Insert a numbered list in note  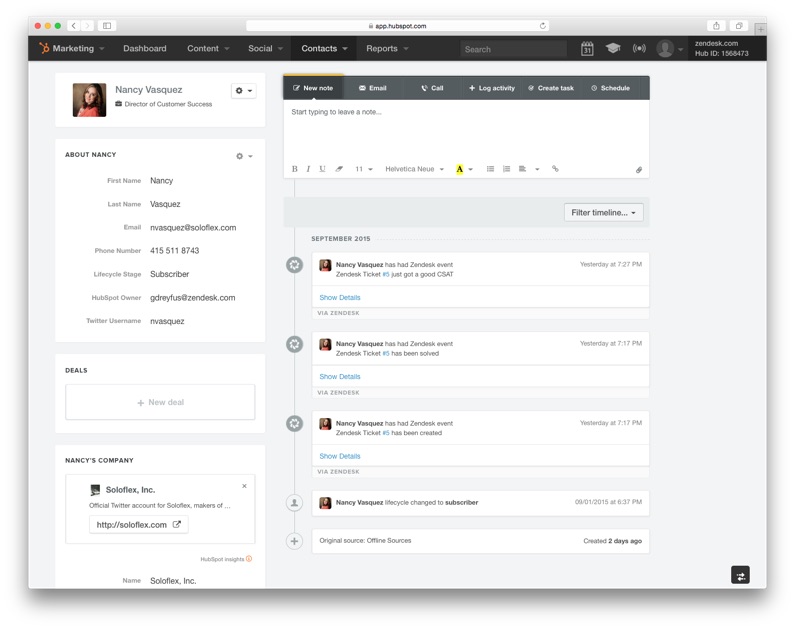506,169
